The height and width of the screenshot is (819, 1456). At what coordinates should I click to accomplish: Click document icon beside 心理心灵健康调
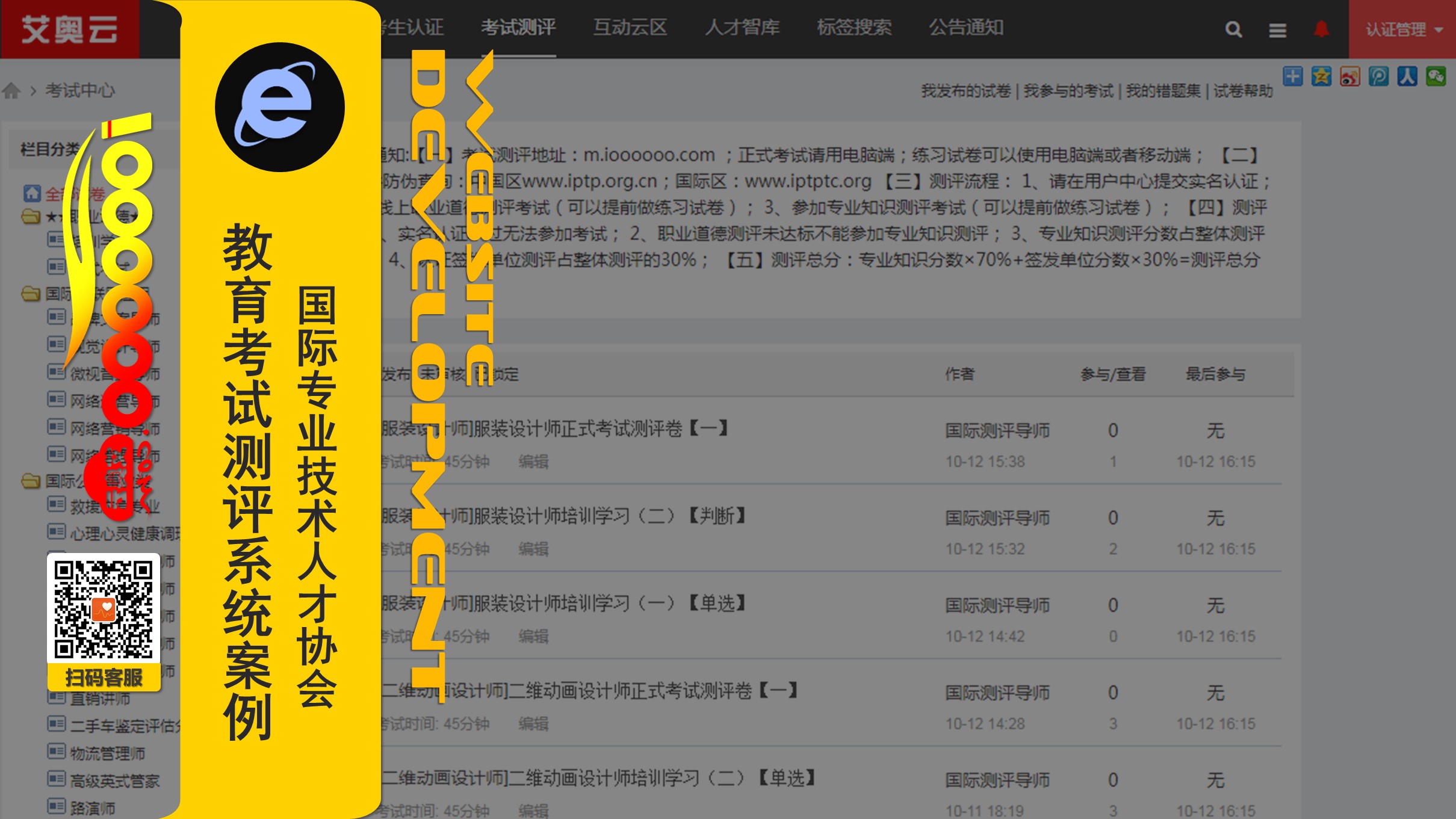click(x=57, y=532)
